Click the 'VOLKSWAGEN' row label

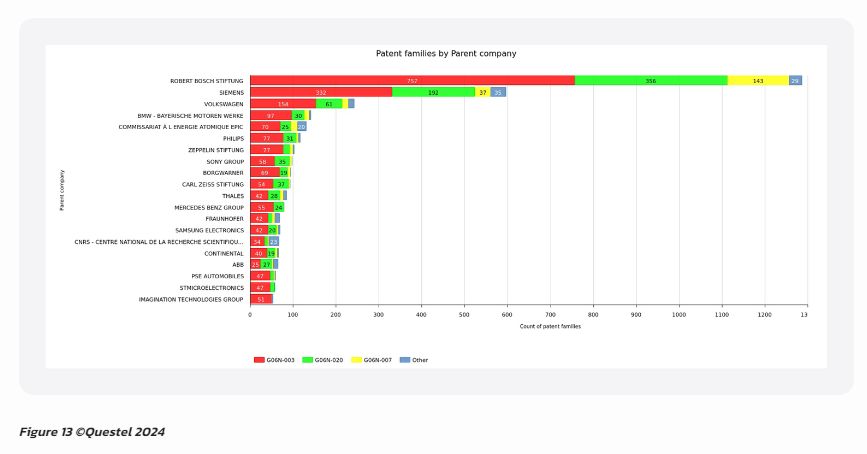click(x=223, y=105)
